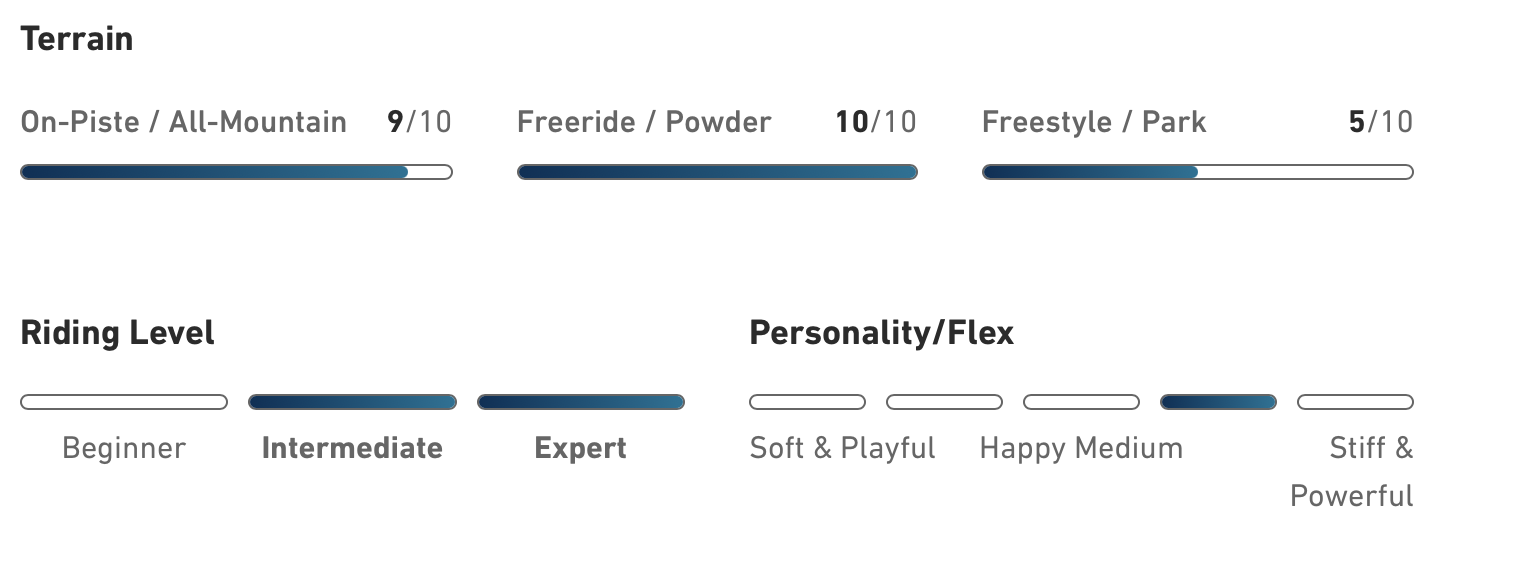This screenshot has height=572, width=1518.
Task: Click the last flex segment above Stiff & Powerful
Action: click(1355, 402)
